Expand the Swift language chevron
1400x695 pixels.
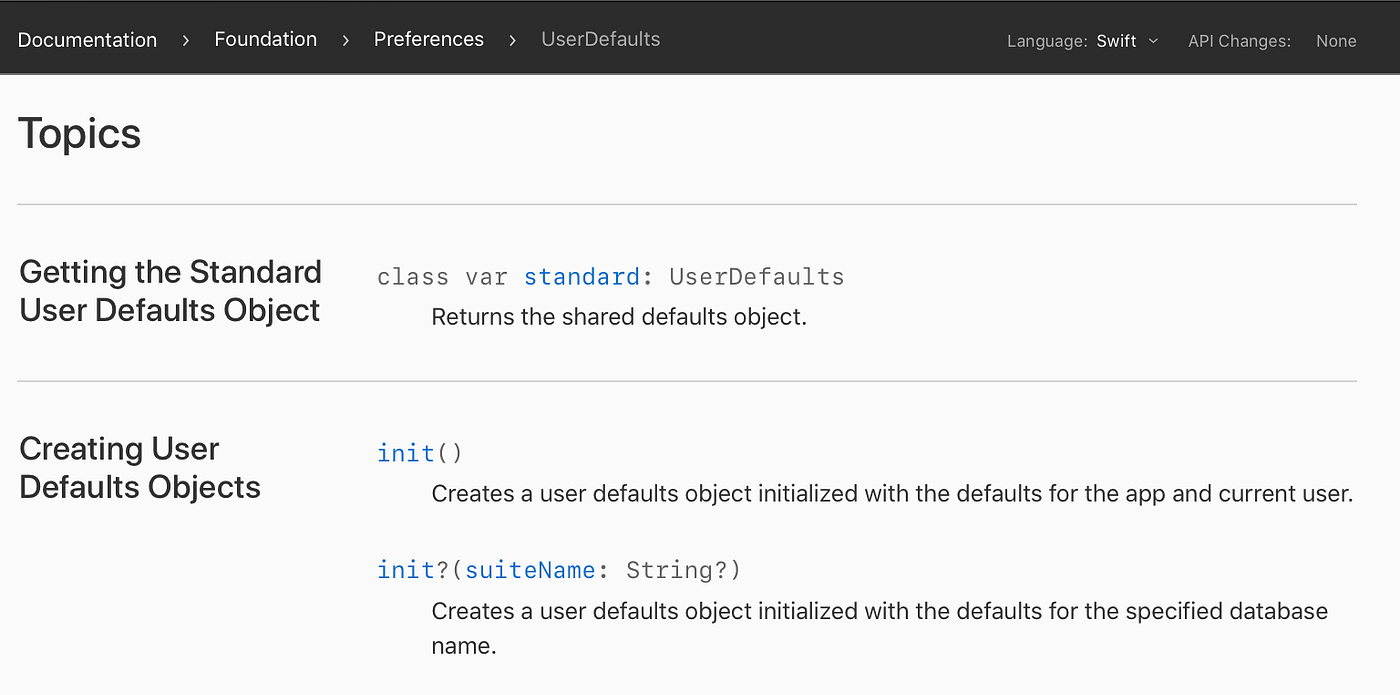tap(1154, 42)
